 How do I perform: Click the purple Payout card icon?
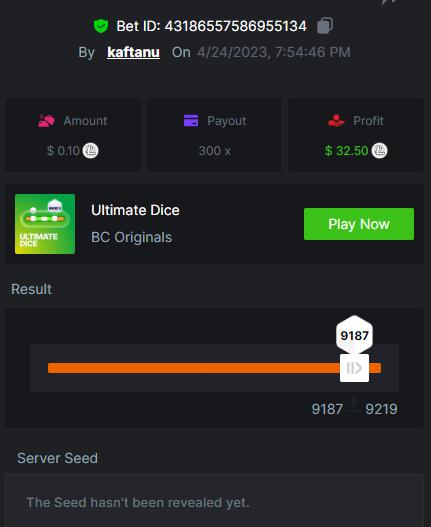[191, 121]
